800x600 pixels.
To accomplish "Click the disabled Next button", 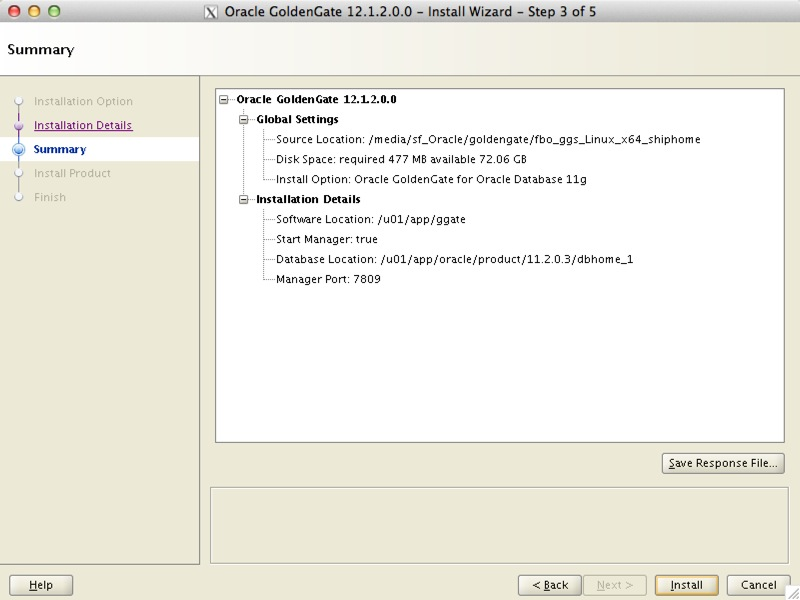I will coord(615,585).
